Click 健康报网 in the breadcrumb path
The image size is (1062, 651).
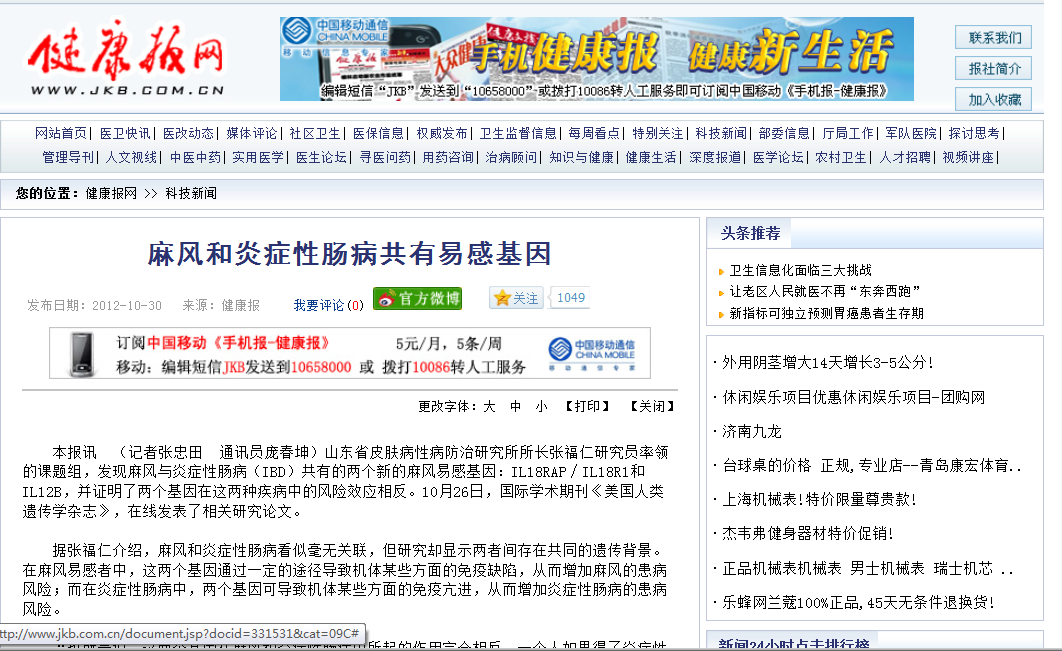coord(111,193)
